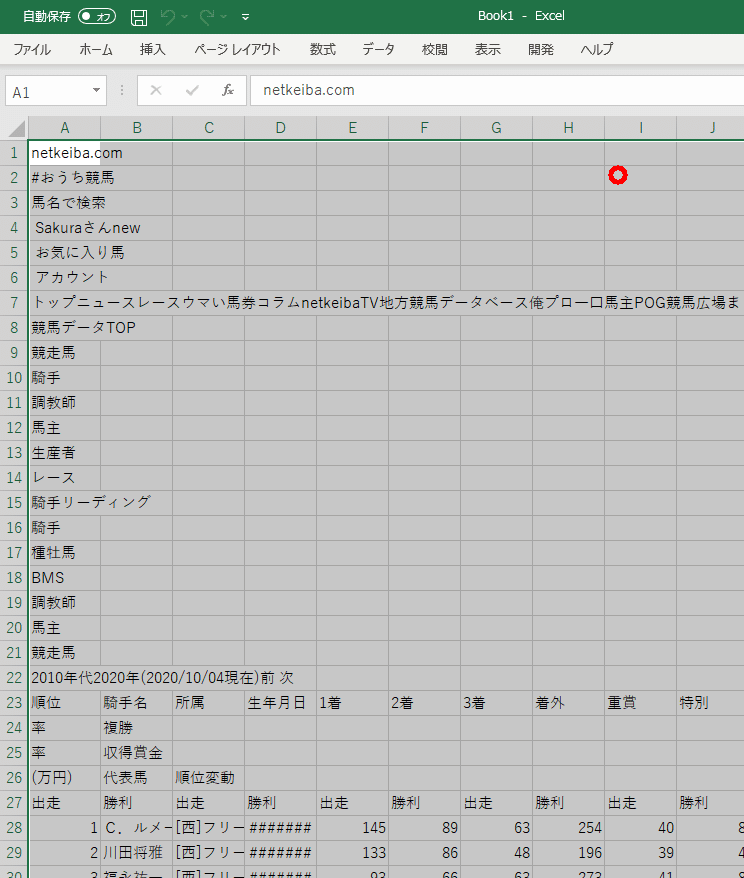Click the 騎手名 header cell
The image size is (744, 878).
[137, 703]
